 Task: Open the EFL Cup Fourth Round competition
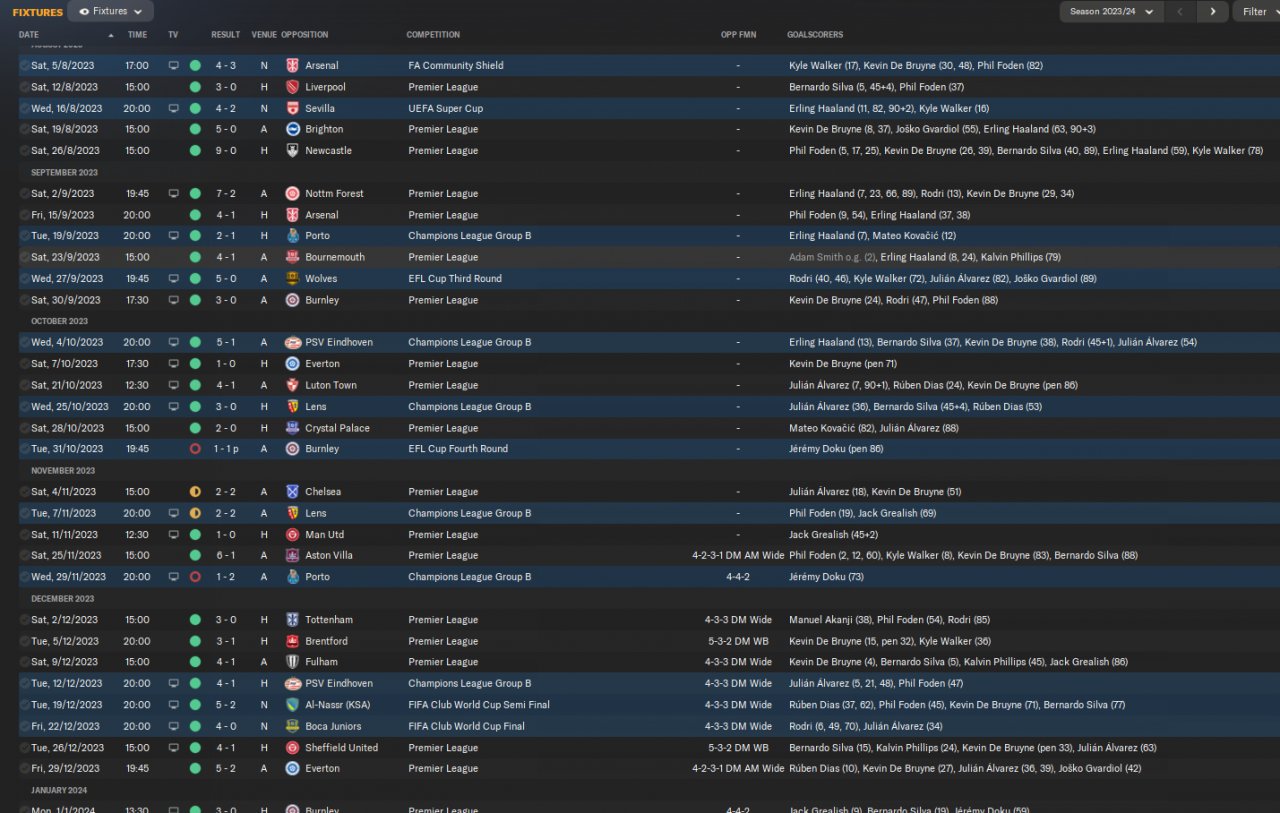tap(458, 449)
